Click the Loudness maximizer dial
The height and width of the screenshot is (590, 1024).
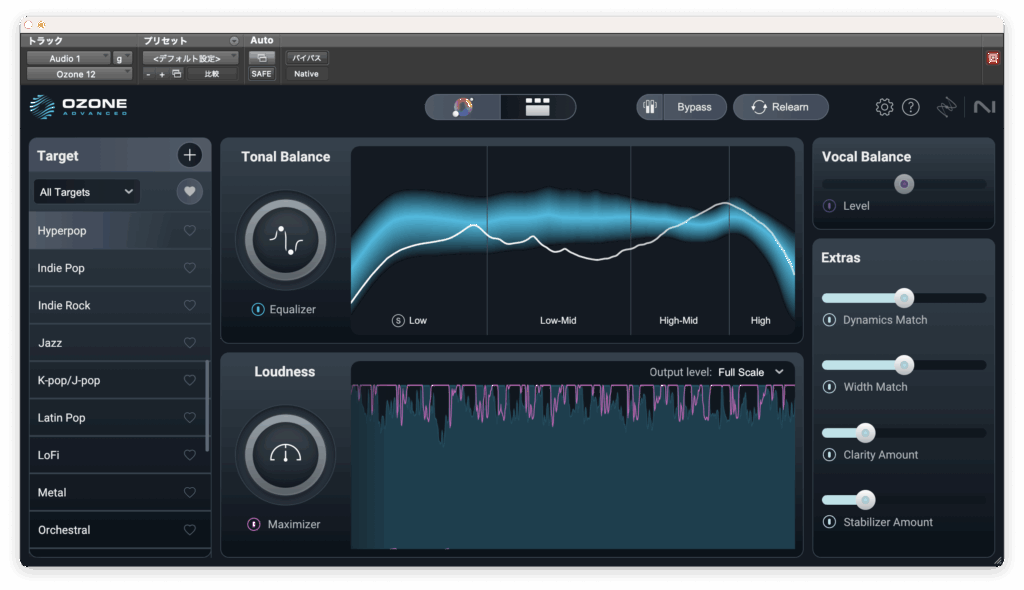point(285,455)
